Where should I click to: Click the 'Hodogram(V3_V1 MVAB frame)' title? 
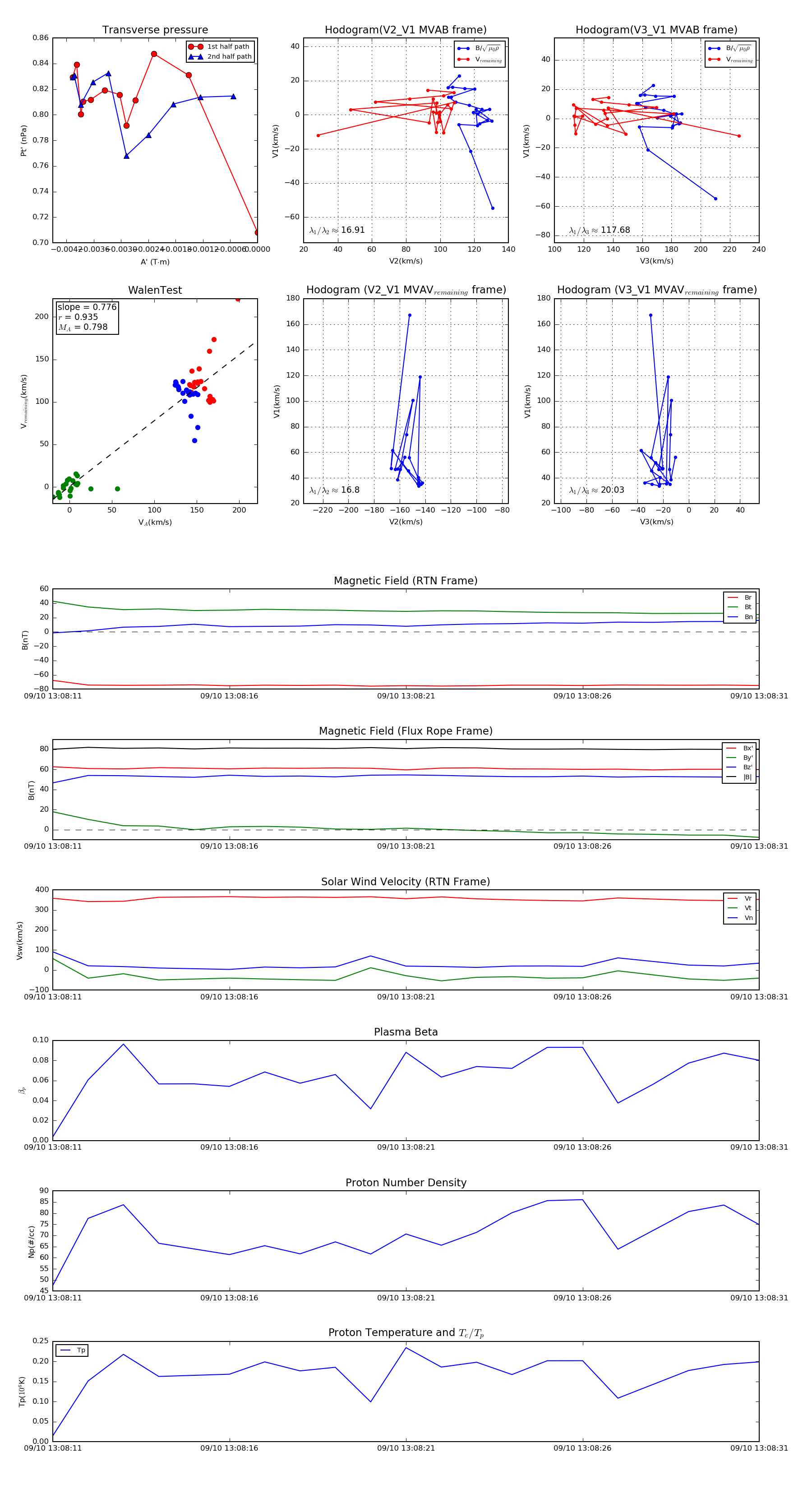[656, 30]
